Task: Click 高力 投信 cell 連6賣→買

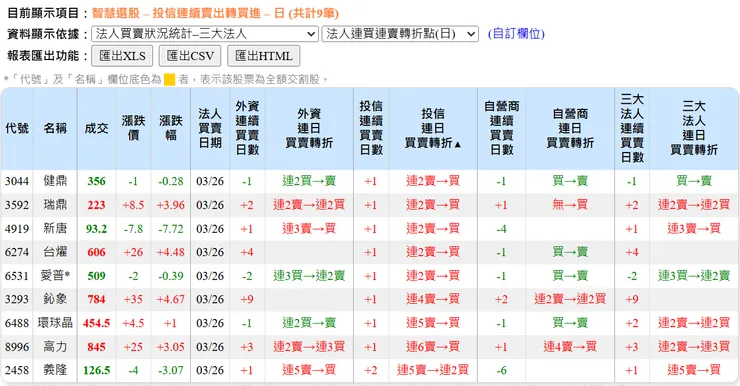Action: [433, 347]
